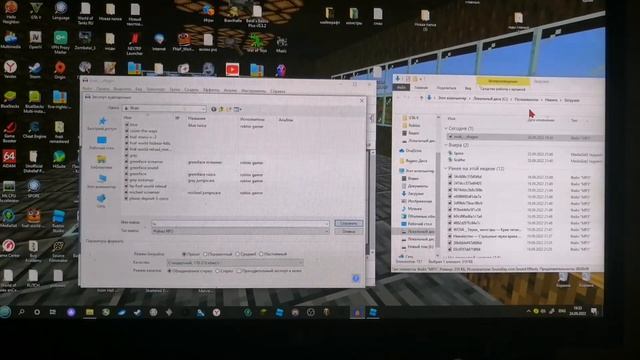
Task: Collapse the Вчера group in Explorer
Action: 446,145
